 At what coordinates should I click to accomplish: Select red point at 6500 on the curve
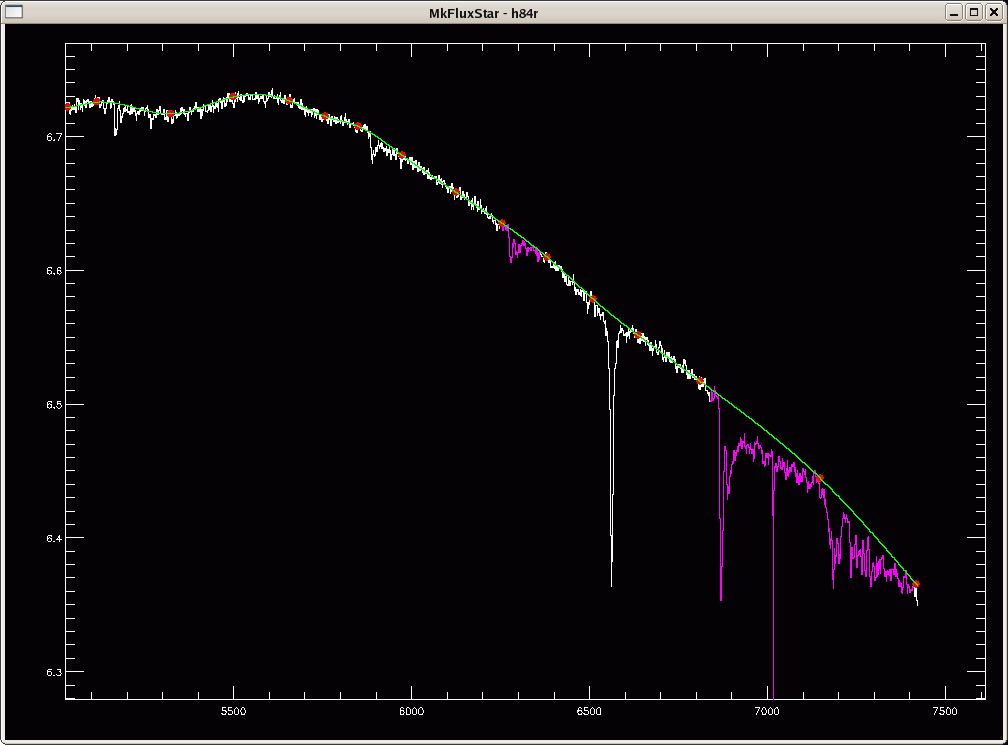[592, 298]
